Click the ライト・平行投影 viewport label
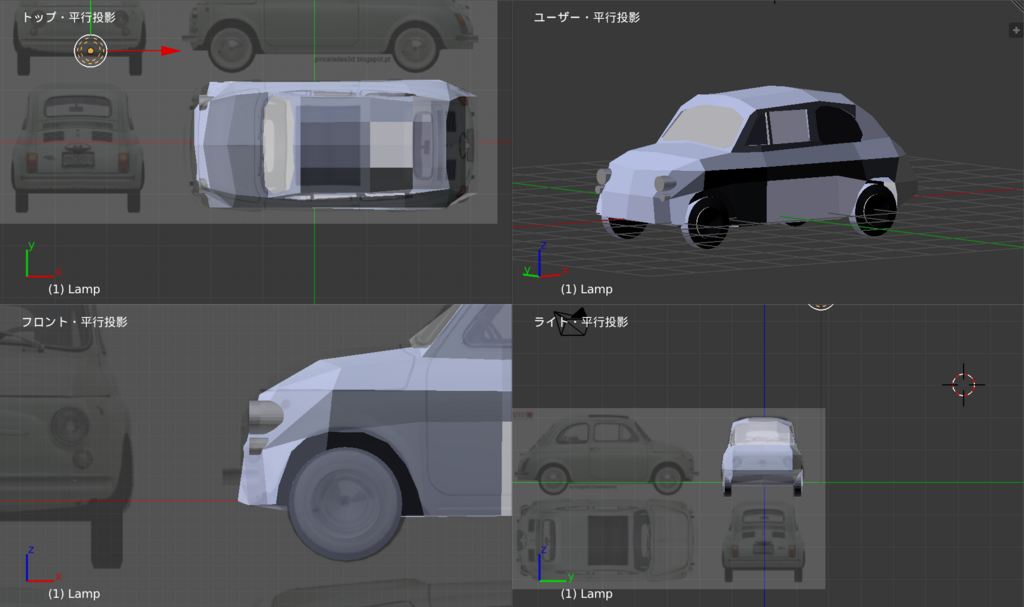Screen dimensions: 1024x607 point(581,322)
